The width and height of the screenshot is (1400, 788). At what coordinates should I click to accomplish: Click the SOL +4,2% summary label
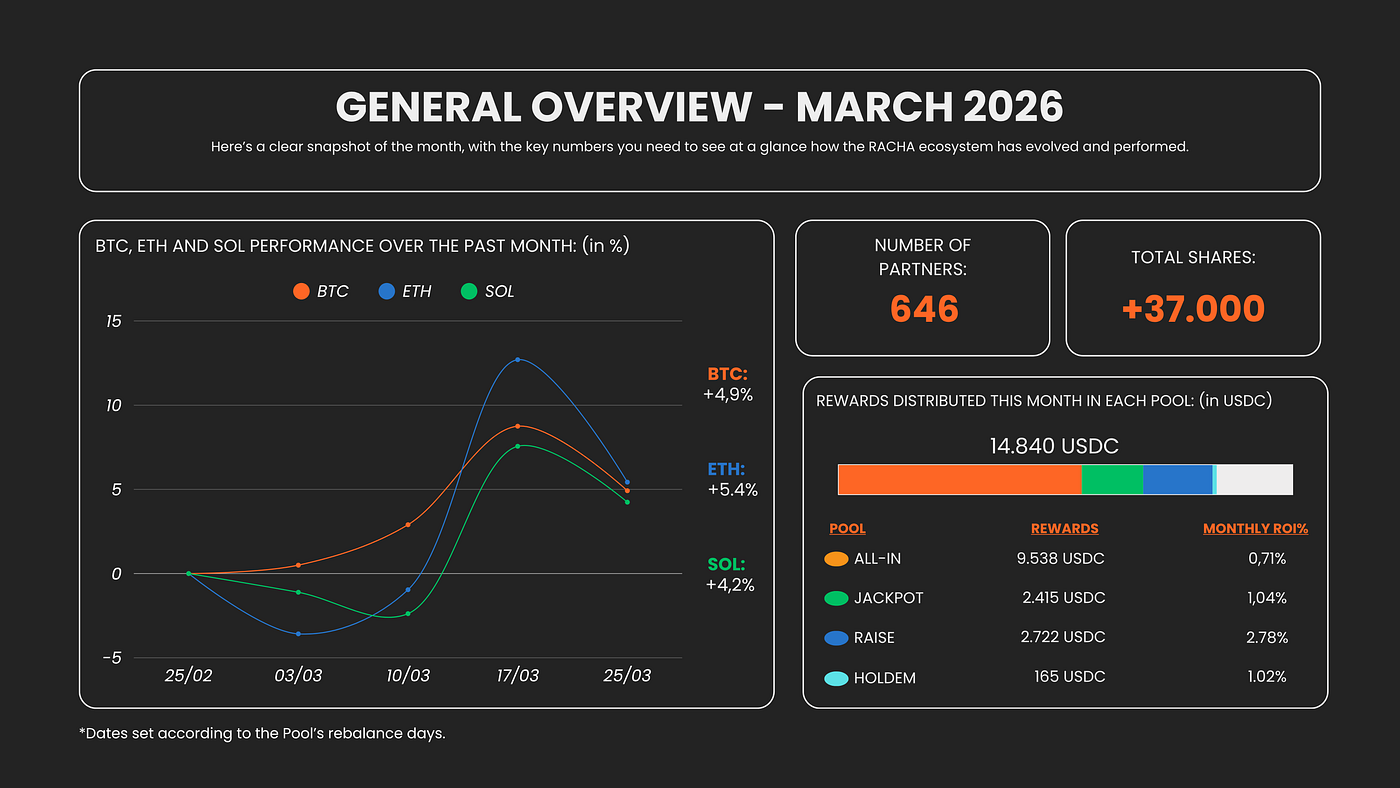(x=728, y=575)
